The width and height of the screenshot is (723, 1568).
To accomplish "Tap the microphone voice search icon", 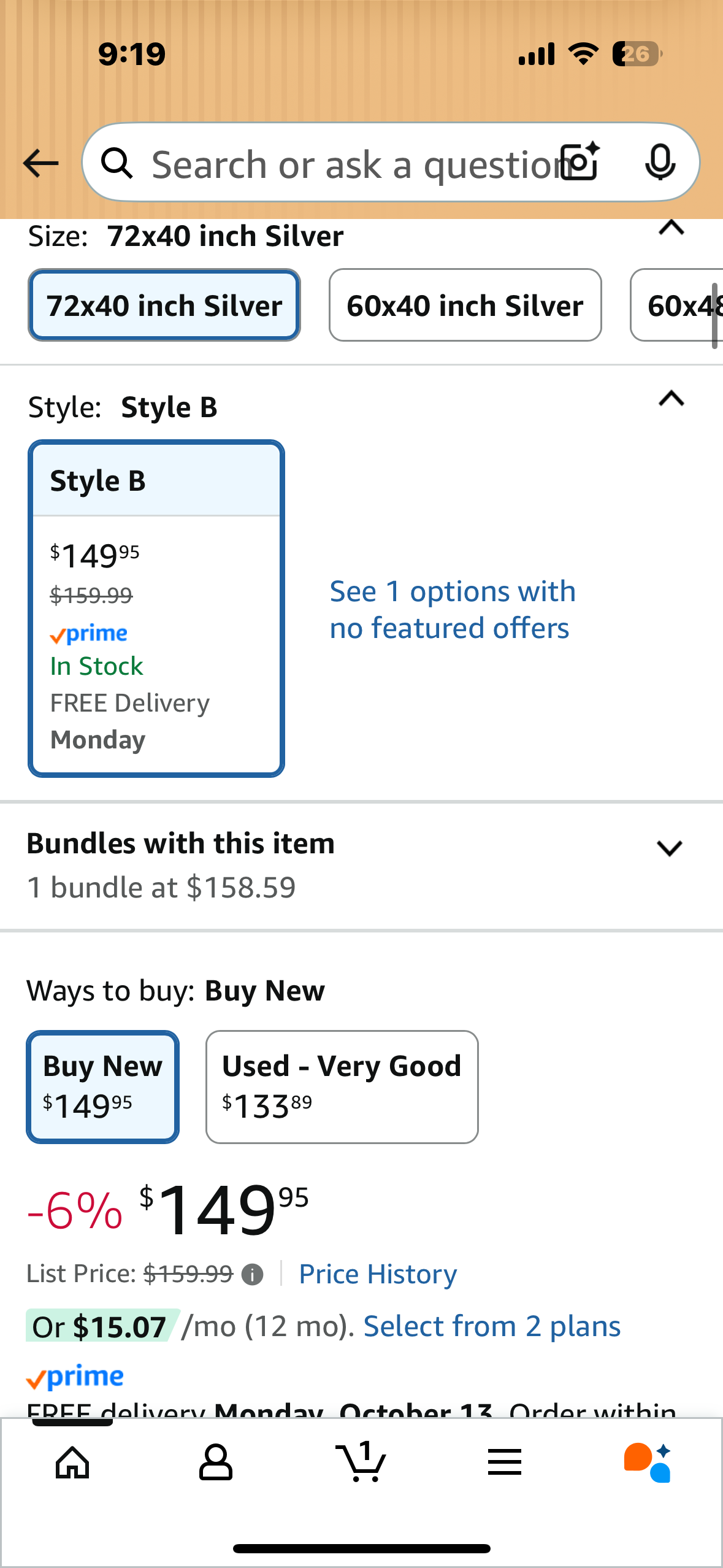I will [x=660, y=163].
